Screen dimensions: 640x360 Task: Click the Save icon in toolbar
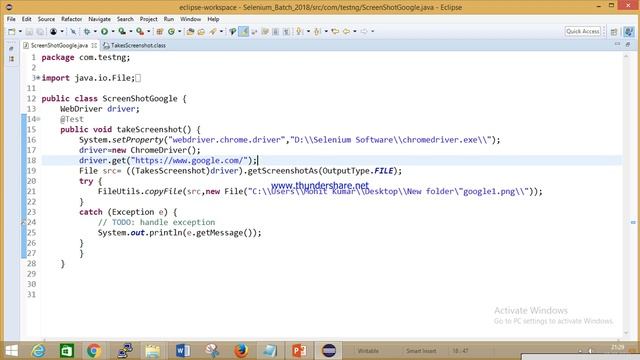click(x=29, y=31)
